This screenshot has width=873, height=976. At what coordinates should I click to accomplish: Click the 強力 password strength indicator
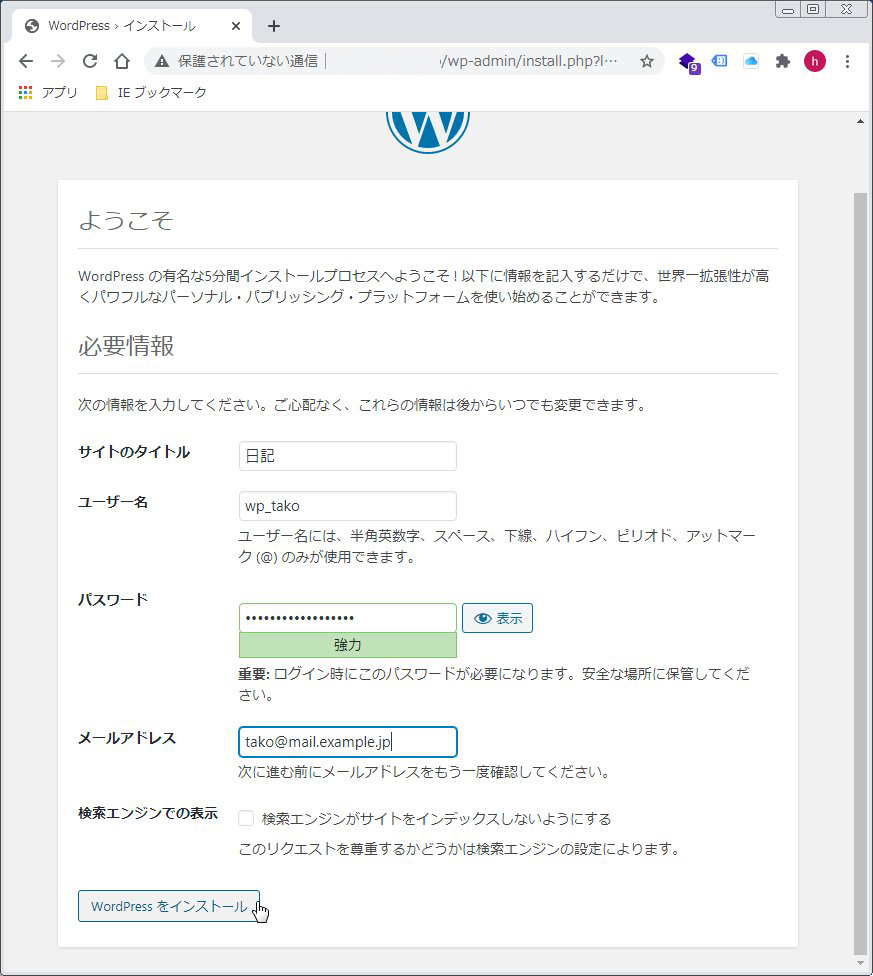(x=348, y=645)
